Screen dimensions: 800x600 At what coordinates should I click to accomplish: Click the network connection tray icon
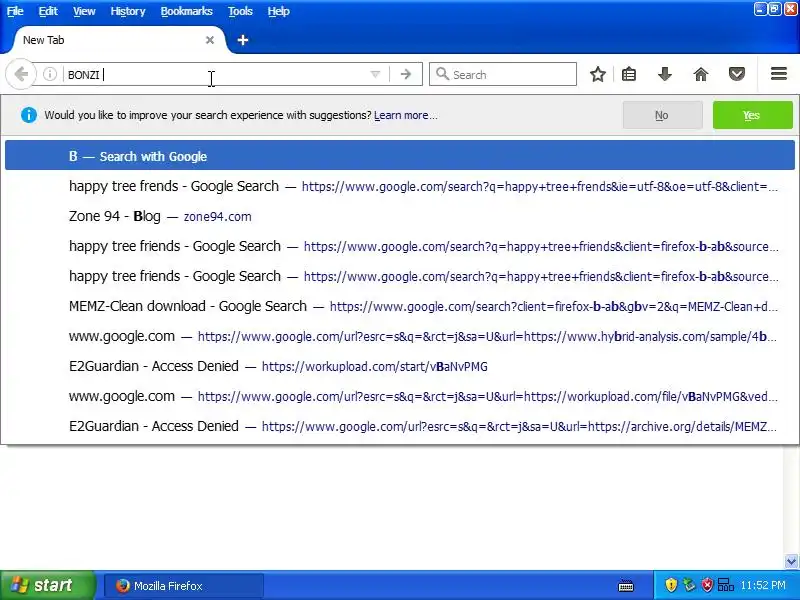726,585
